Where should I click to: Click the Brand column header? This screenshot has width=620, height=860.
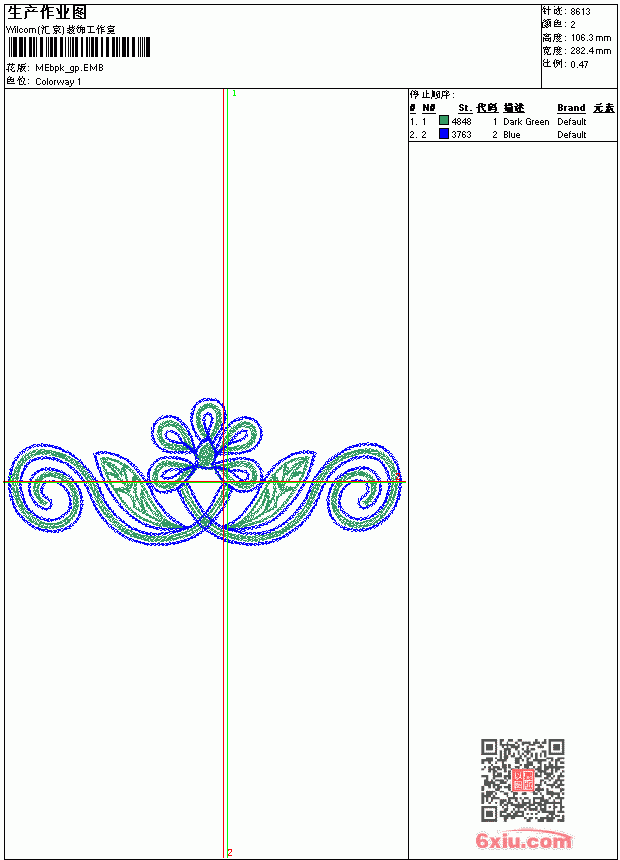[571, 108]
